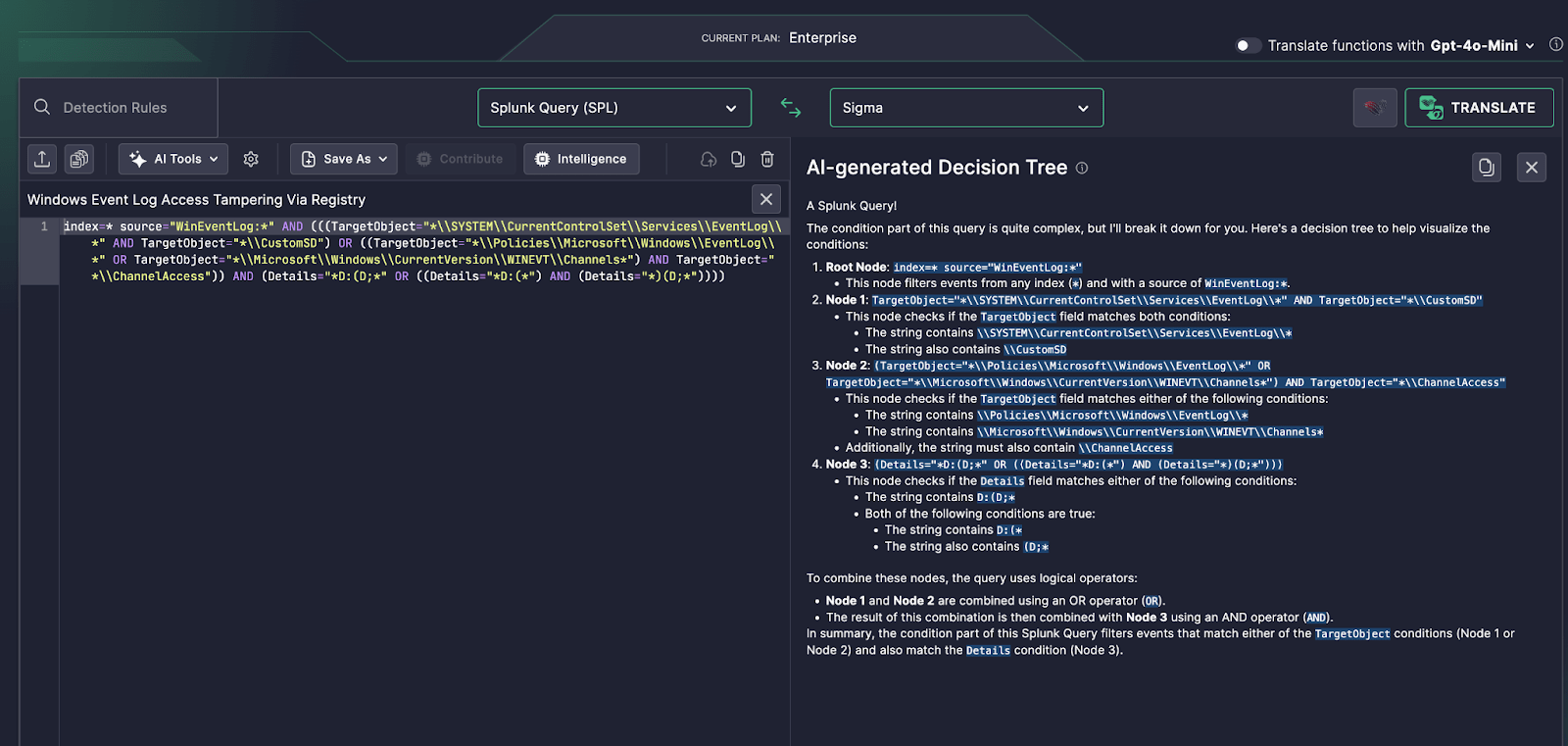Click the bulk documents copy icon button

[79, 159]
